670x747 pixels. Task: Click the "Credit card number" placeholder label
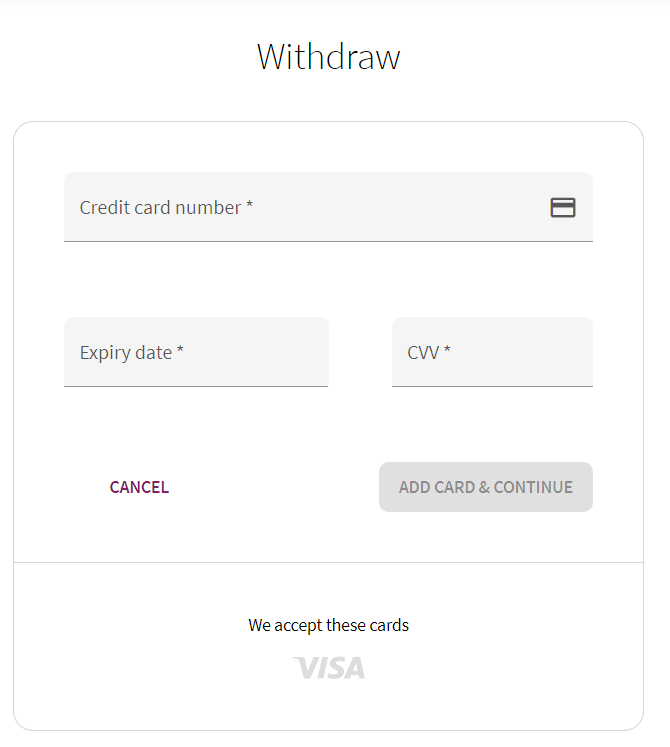coord(161,208)
